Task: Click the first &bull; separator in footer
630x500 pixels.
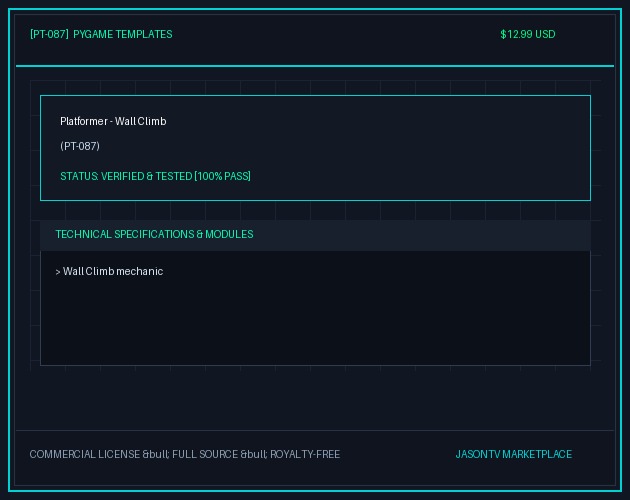Action: [156, 454]
